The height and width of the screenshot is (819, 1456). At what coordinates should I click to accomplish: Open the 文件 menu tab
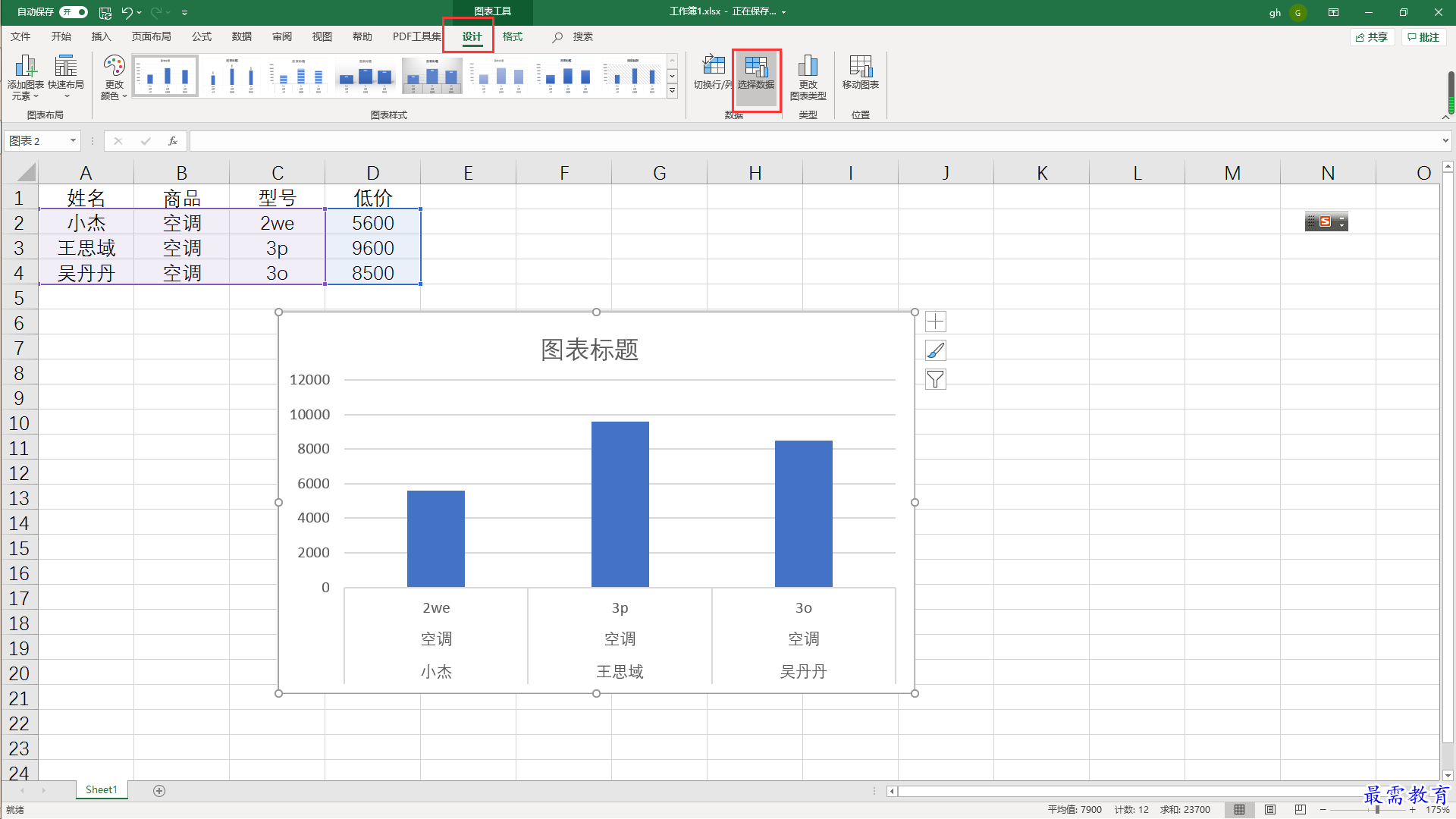click(x=20, y=36)
